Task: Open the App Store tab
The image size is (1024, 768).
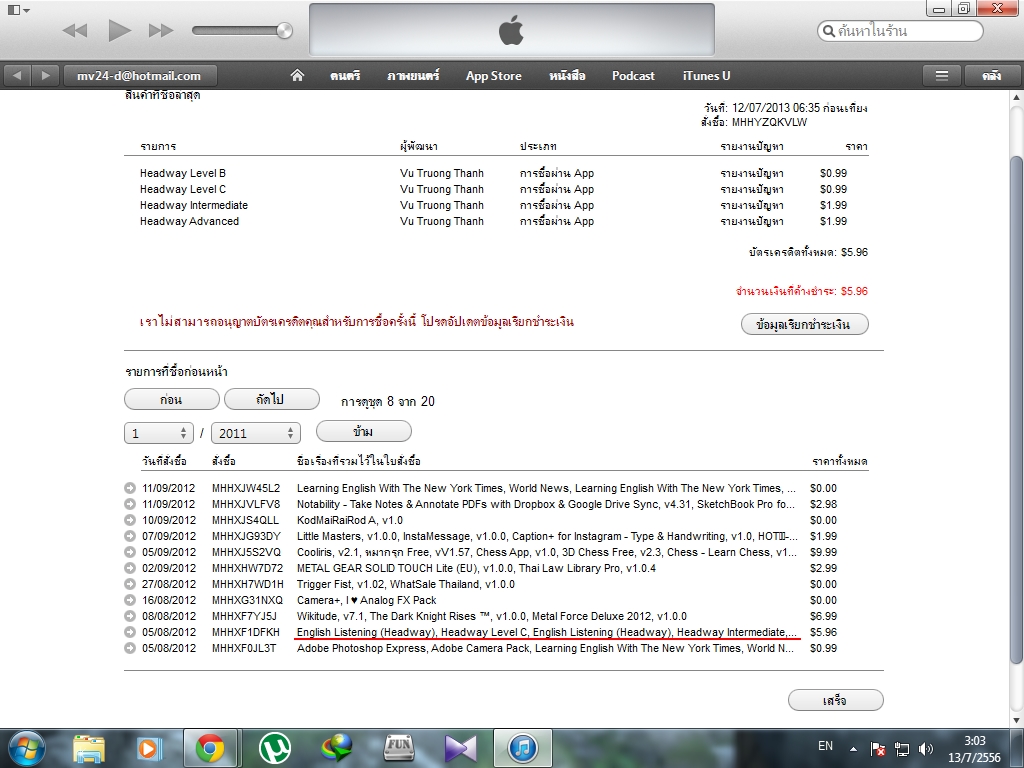Action: pos(494,76)
